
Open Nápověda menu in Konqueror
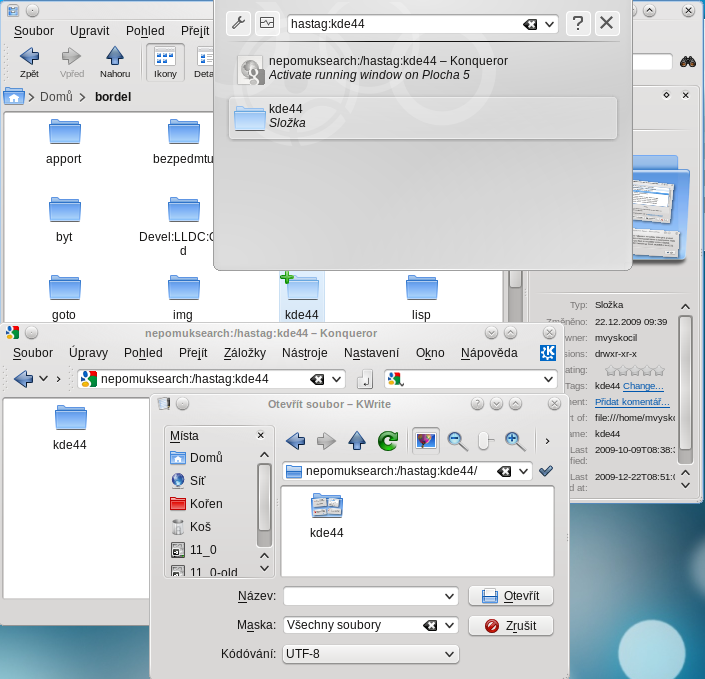(x=489, y=353)
